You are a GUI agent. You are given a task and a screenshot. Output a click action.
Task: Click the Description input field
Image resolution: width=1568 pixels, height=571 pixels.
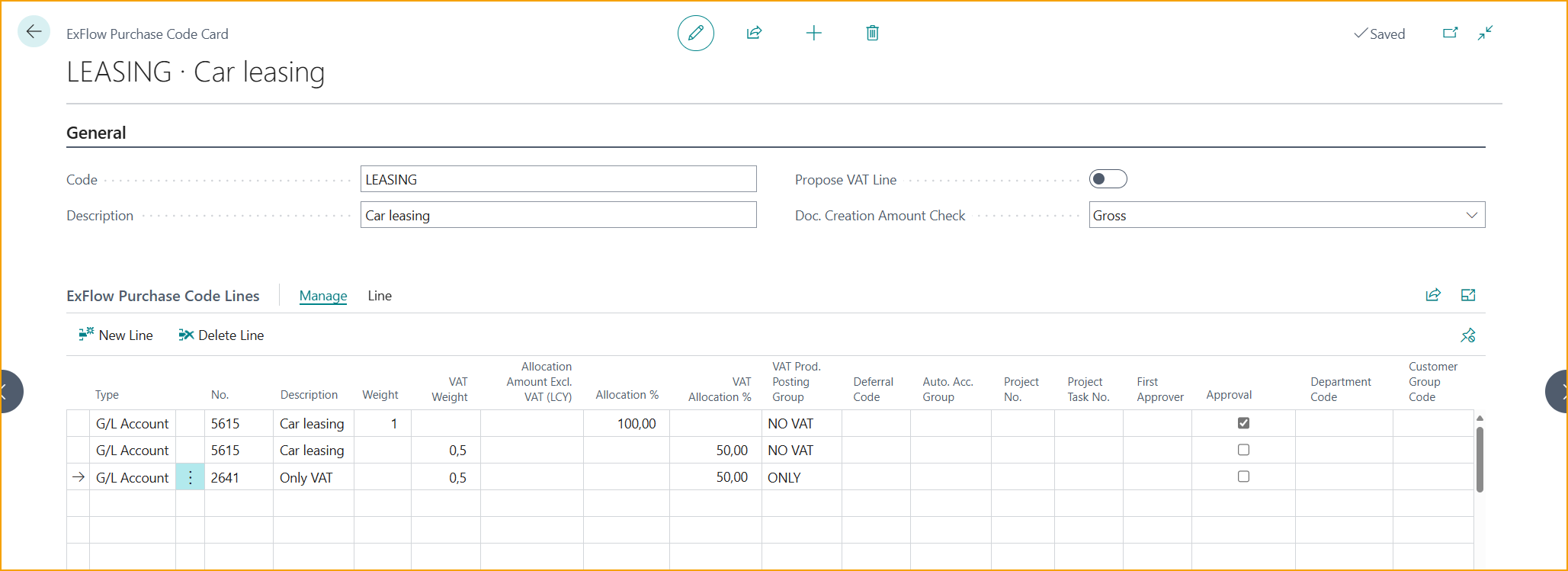(x=558, y=215)
